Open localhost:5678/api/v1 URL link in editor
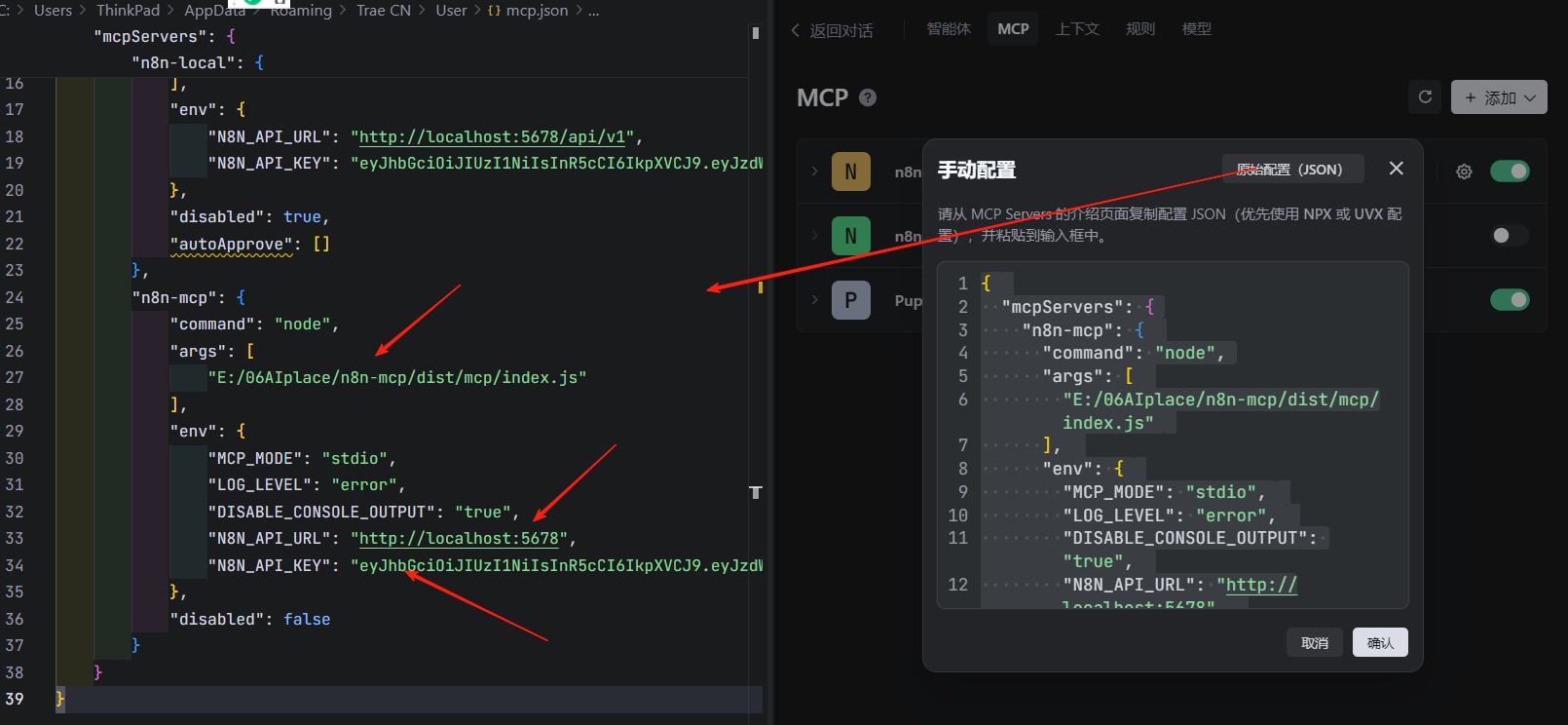1568x725 pixels. pyautogui.click(x=493, y=136)
